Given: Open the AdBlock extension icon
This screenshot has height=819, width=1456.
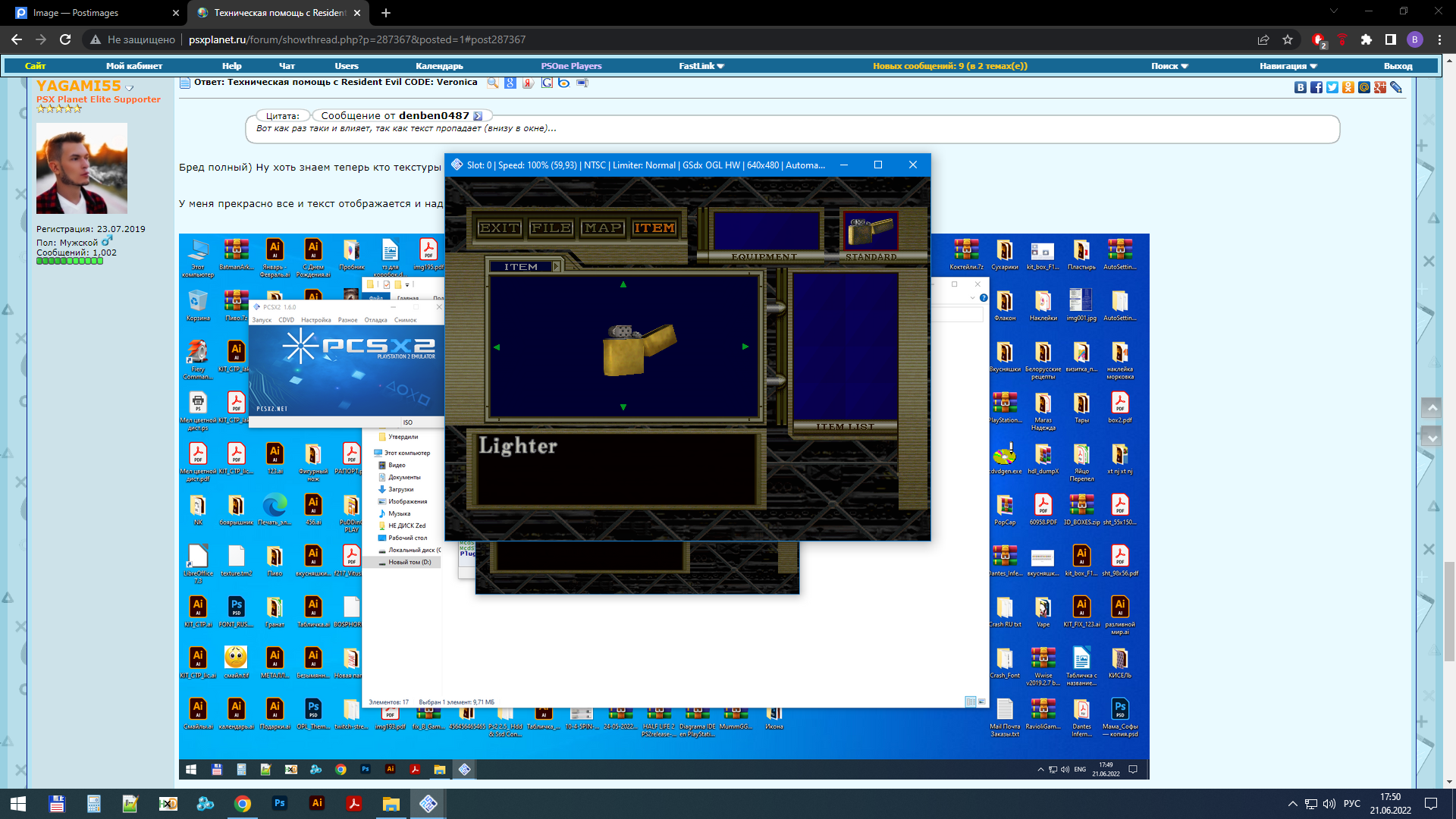Looking at the screenshot, I should 1319,39.
